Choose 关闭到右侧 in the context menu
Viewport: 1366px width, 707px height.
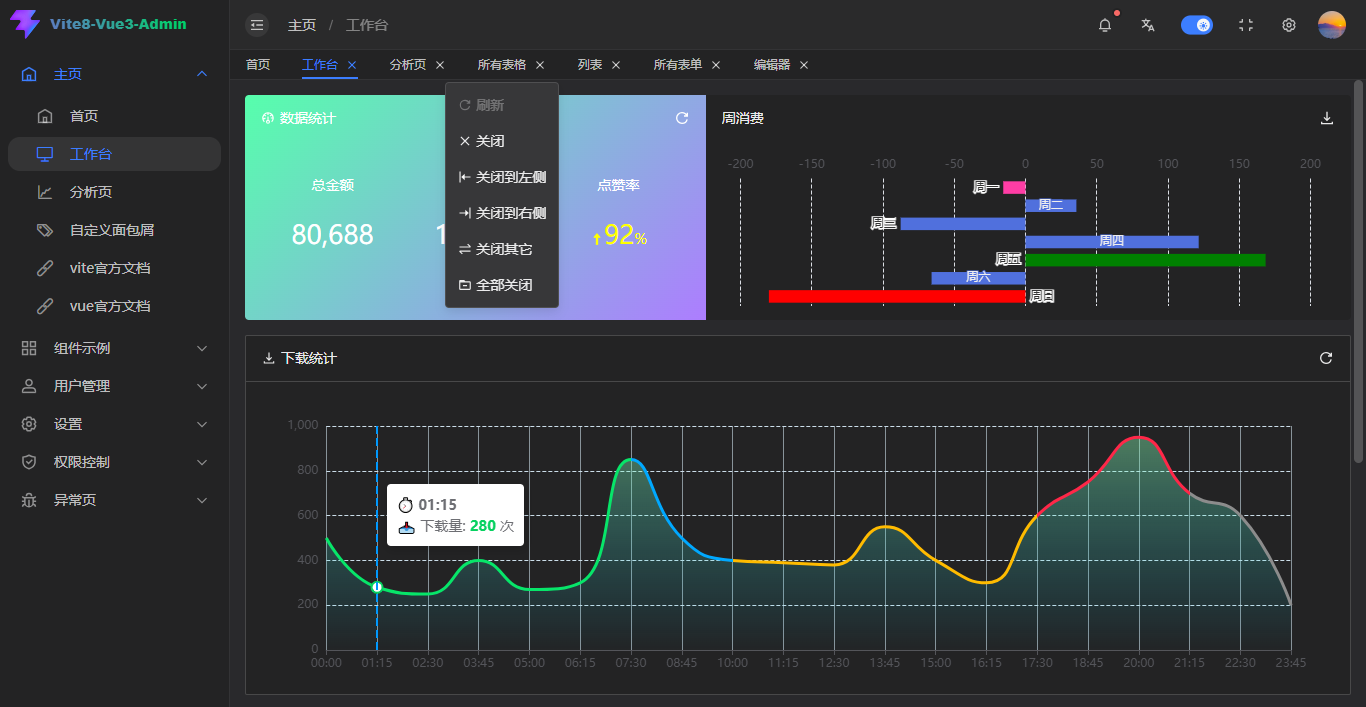pos(502,213)
